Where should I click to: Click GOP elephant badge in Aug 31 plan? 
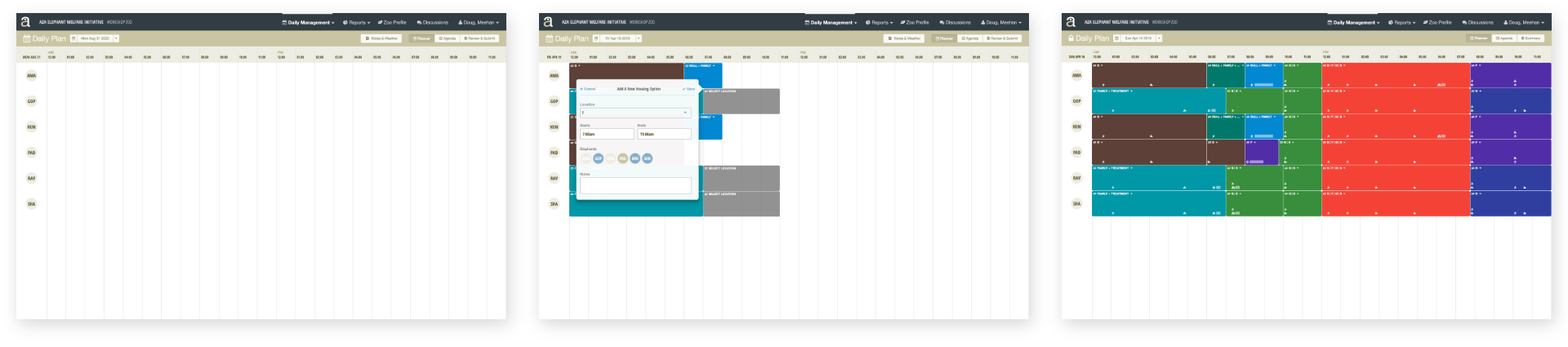click(x=31, y=101)
